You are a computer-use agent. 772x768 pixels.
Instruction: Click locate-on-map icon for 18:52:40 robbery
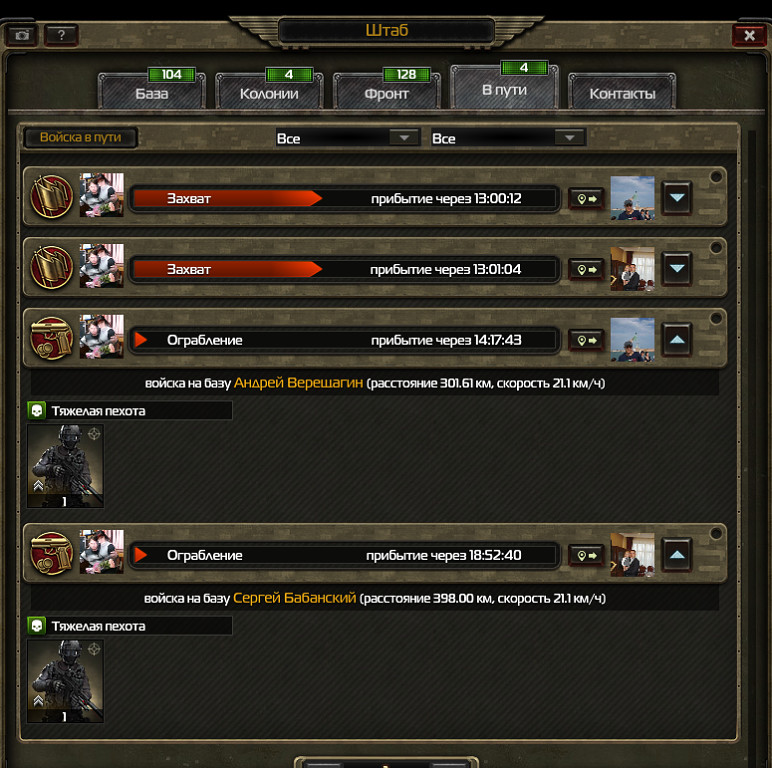click(586, 556)
